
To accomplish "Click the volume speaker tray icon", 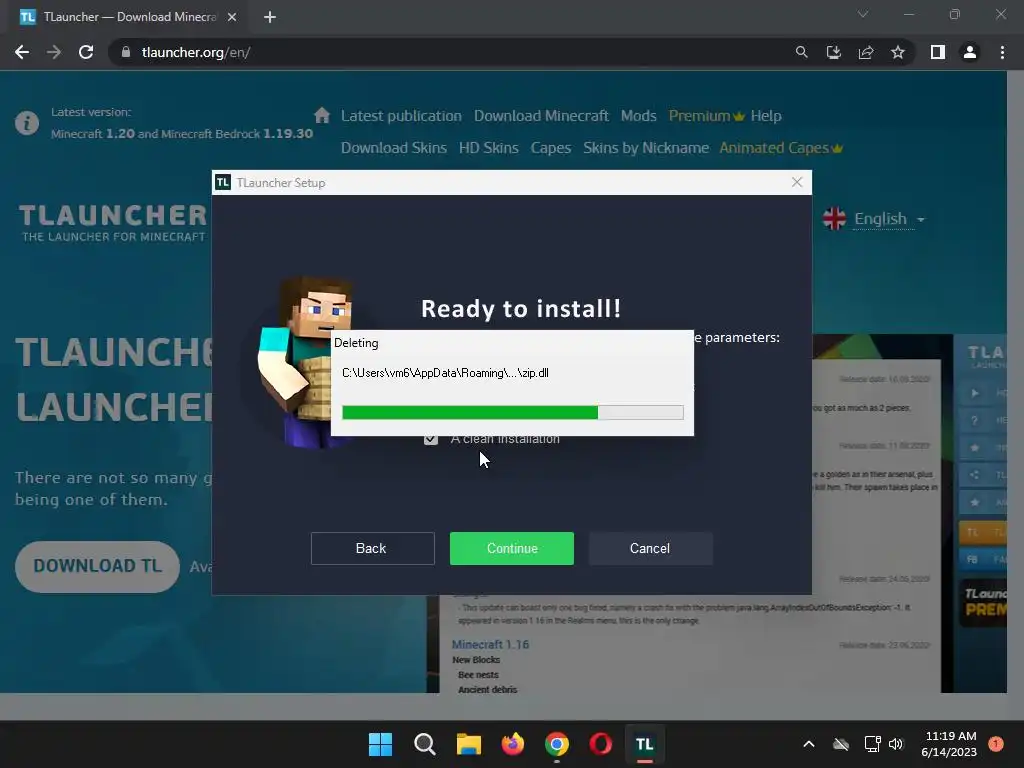I will pos(895,744).
